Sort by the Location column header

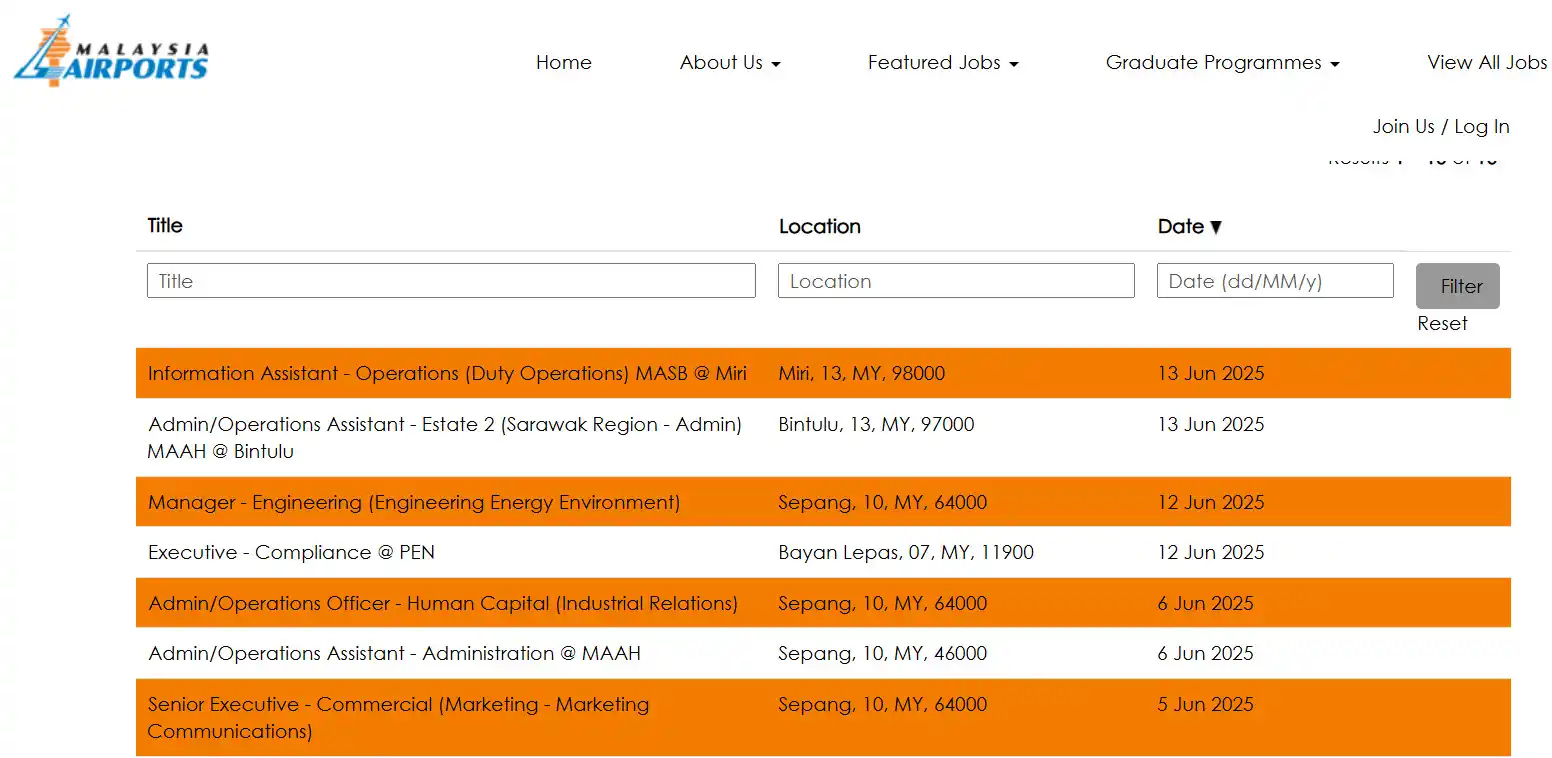[x=819, y=226]
